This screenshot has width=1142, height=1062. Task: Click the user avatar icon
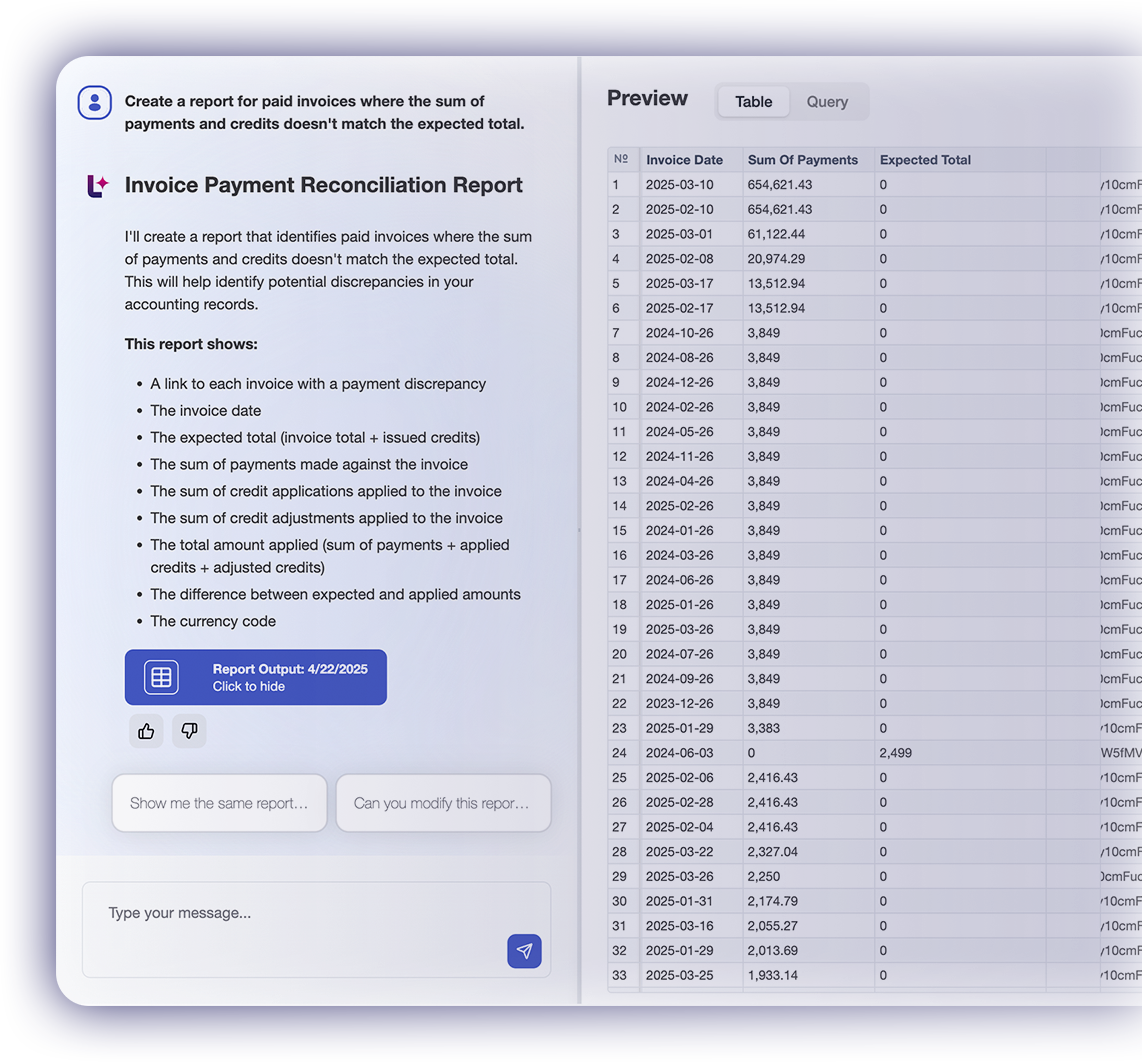pyautogui.click(x=95, y=102)
